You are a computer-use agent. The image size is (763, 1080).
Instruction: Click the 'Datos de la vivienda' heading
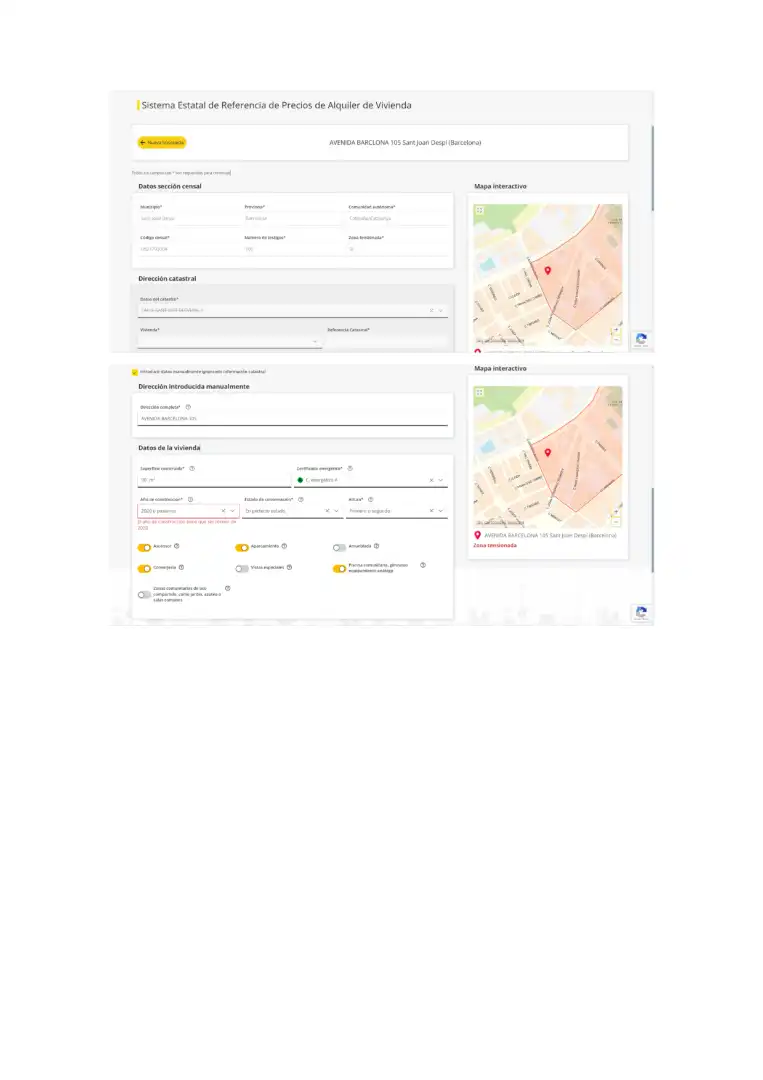(x=169, y=448)
